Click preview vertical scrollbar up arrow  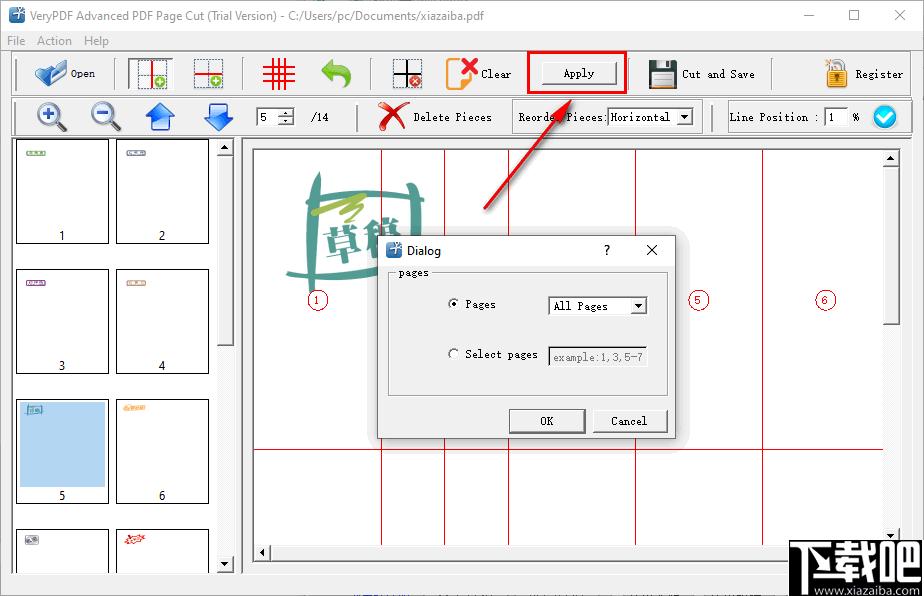click(x=890, y=159)
